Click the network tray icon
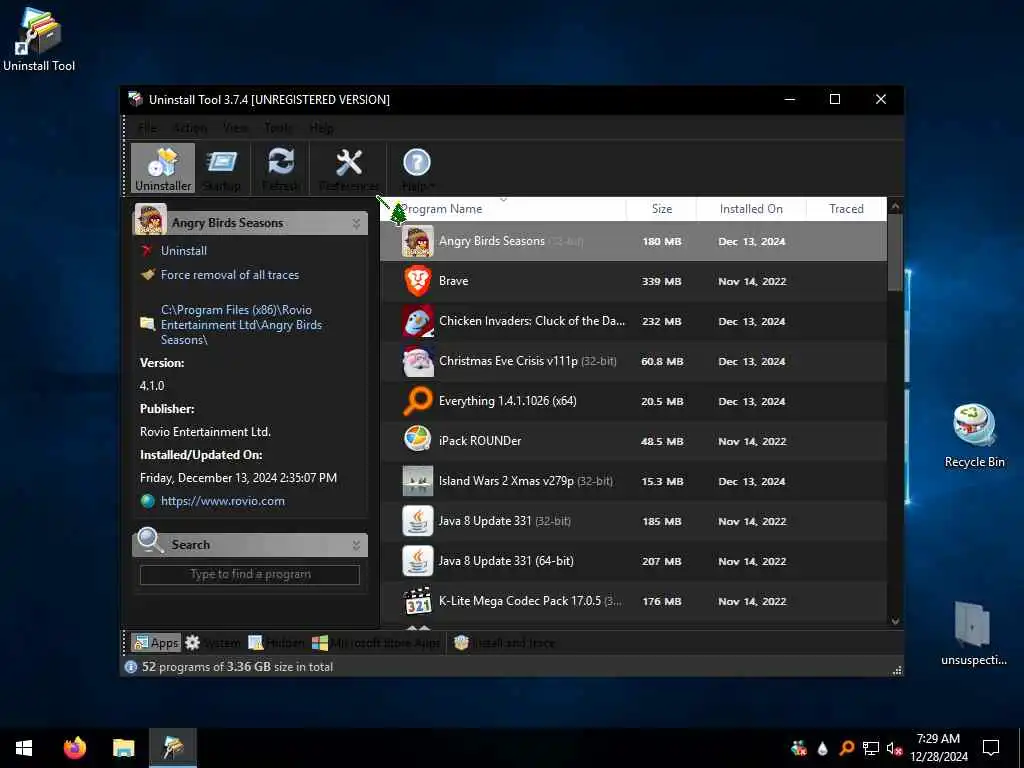Viewport: 1024px width, 768px height. (870, 748)
